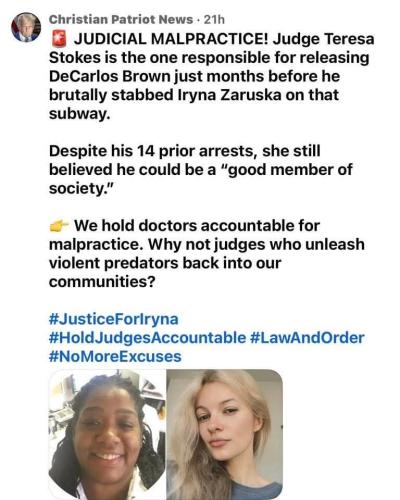View the left photo of smiling woman

pyautogui.click(x=107, y=434)
